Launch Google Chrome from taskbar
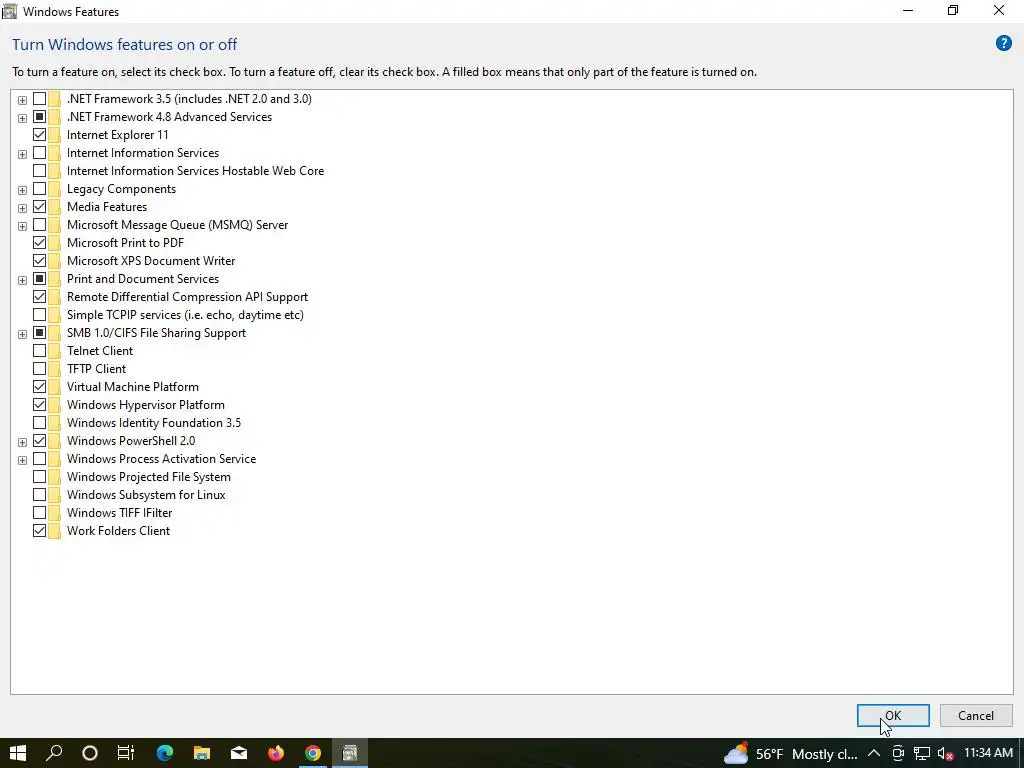 (313, 753)
